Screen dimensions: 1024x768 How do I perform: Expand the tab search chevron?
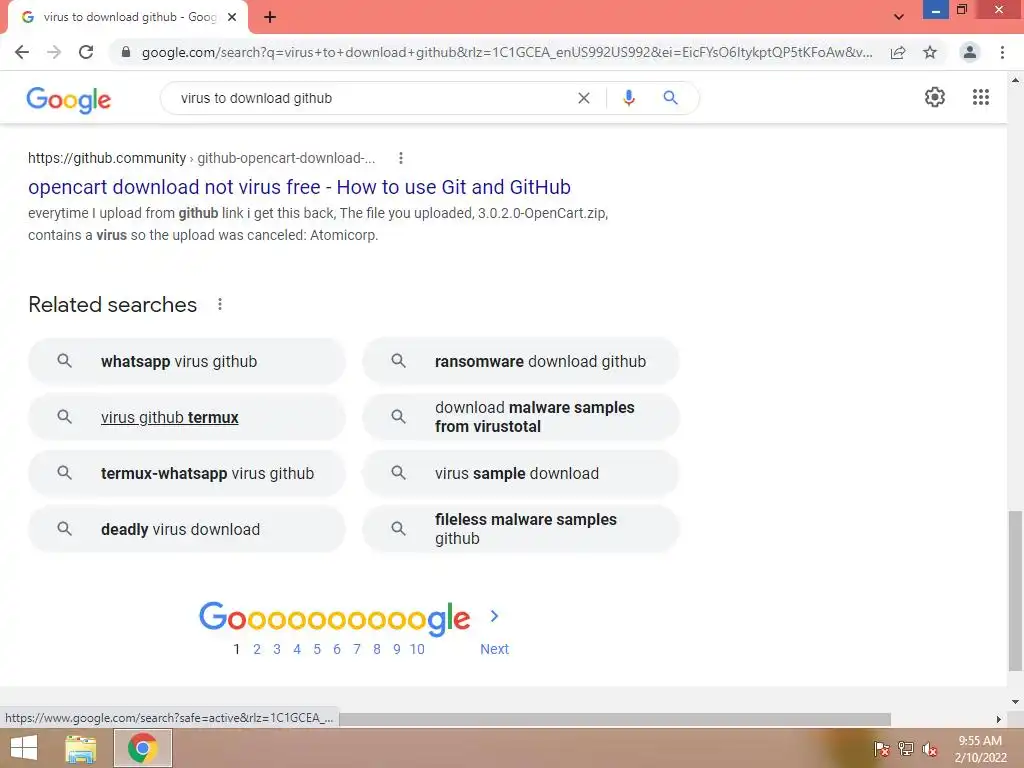899,17
